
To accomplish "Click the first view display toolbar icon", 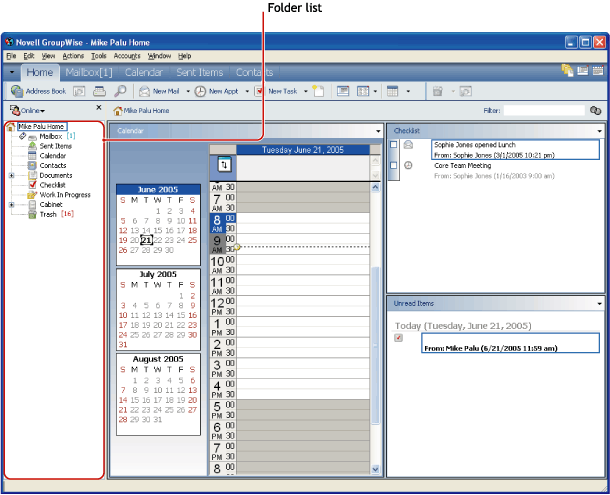I will (x=343, y=91).
